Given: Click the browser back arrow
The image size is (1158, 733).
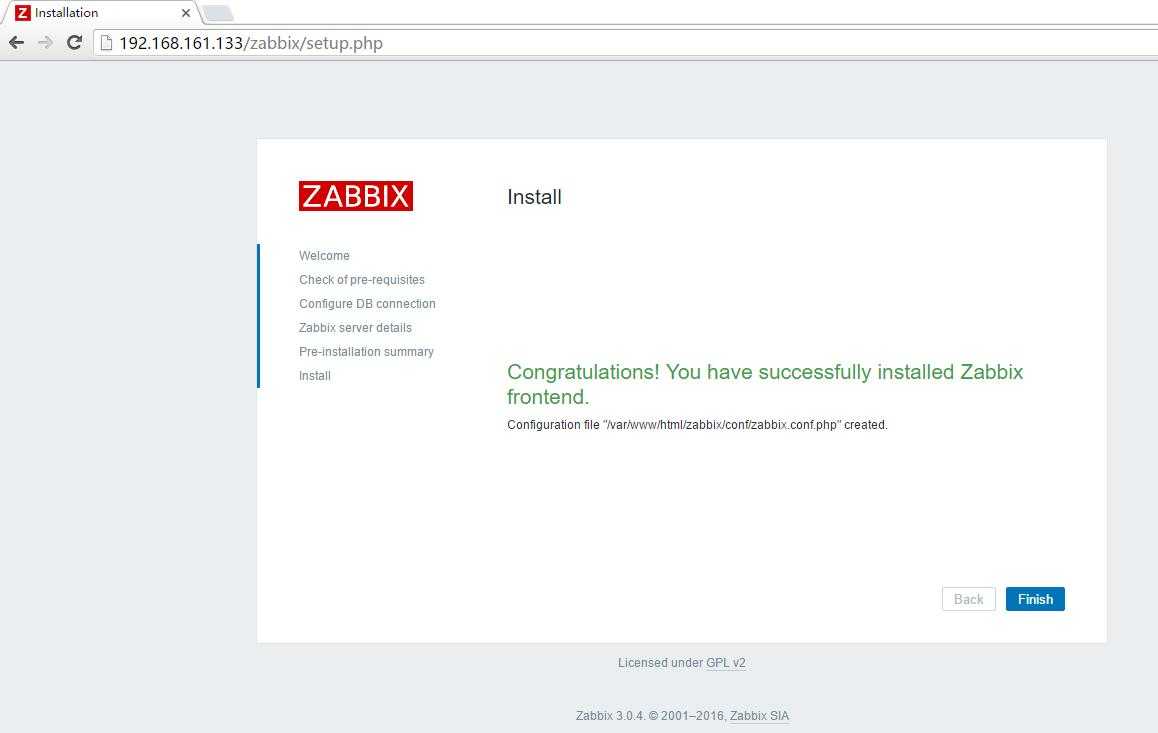Looking at the screenshot, I should coord(16,43).
